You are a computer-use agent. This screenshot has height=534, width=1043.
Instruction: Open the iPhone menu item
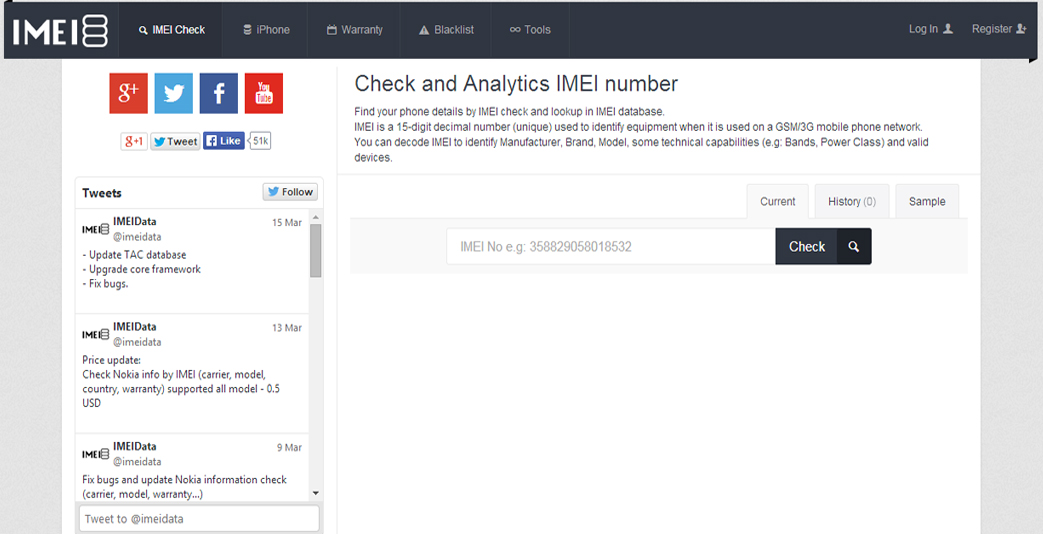tap(266, 30)
